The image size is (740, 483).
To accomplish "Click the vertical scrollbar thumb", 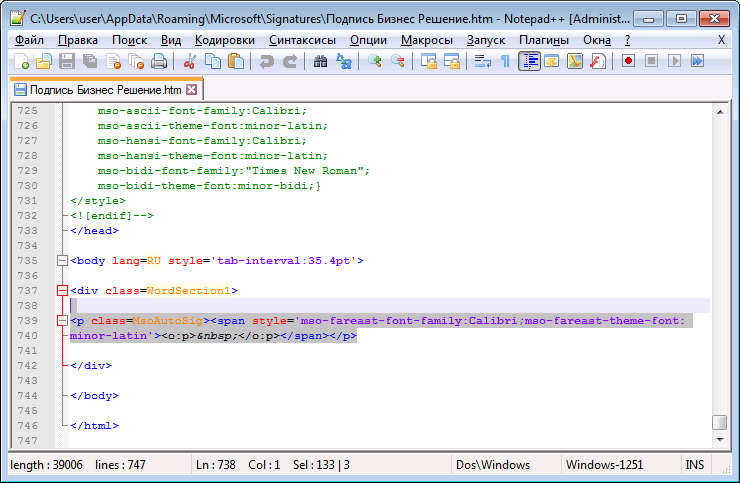I will pyautogui.click(x=720, y=422).
